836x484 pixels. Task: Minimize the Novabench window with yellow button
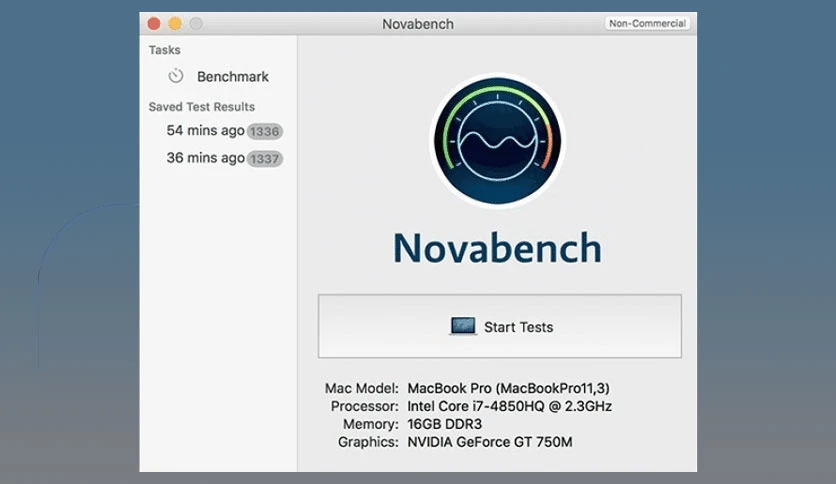coord(175,23)
